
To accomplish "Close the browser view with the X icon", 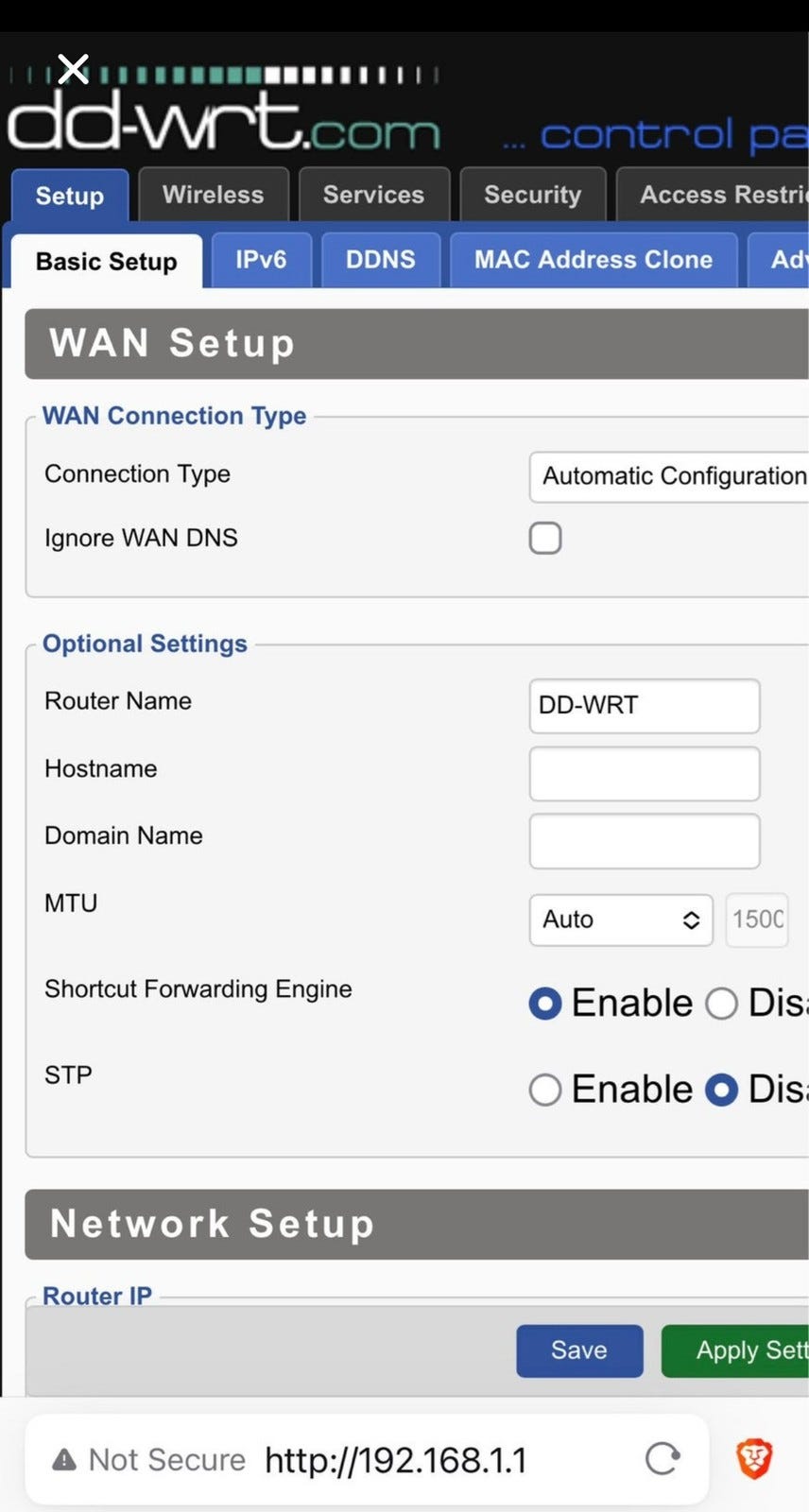I will pos(73,69).
